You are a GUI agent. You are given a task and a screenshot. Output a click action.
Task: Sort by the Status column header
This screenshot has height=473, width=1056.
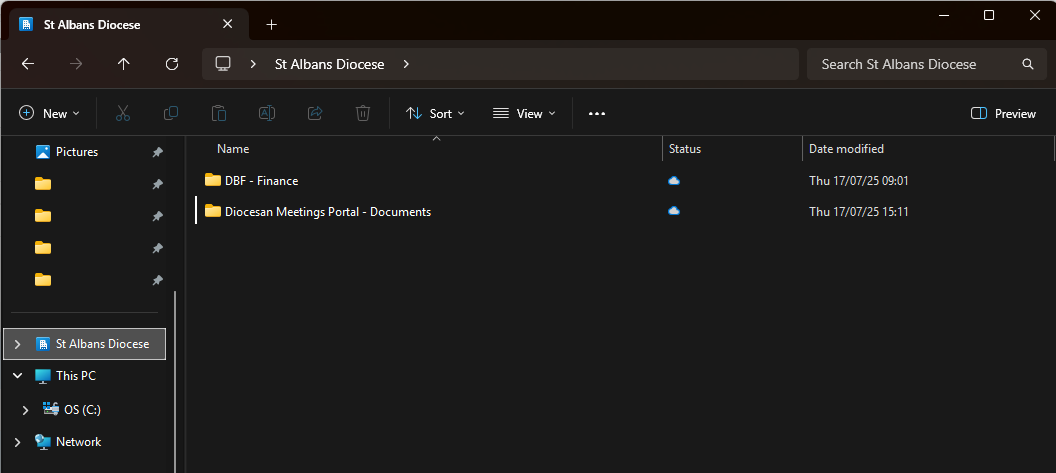coord(685,149)
